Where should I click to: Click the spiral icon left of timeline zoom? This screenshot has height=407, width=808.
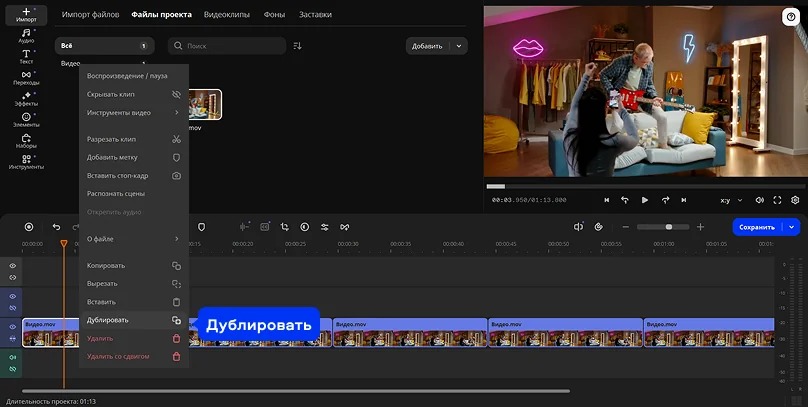[598, 227]
